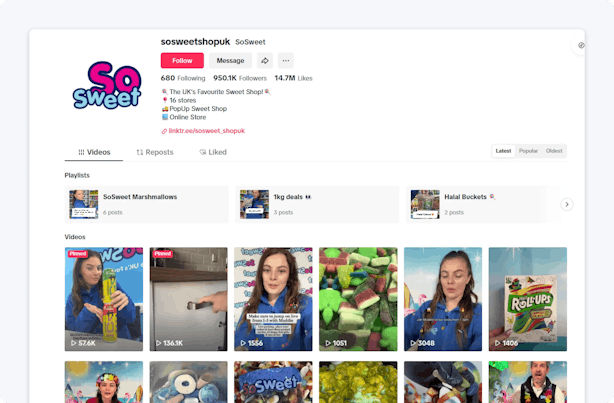View the 14.7M Likes count

click(x=293, y=78)
